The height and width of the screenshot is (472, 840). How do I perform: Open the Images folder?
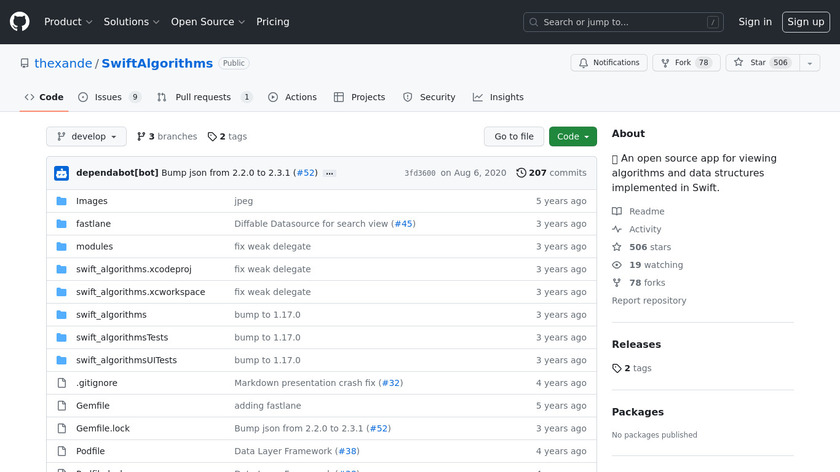(x=91, y=201)
